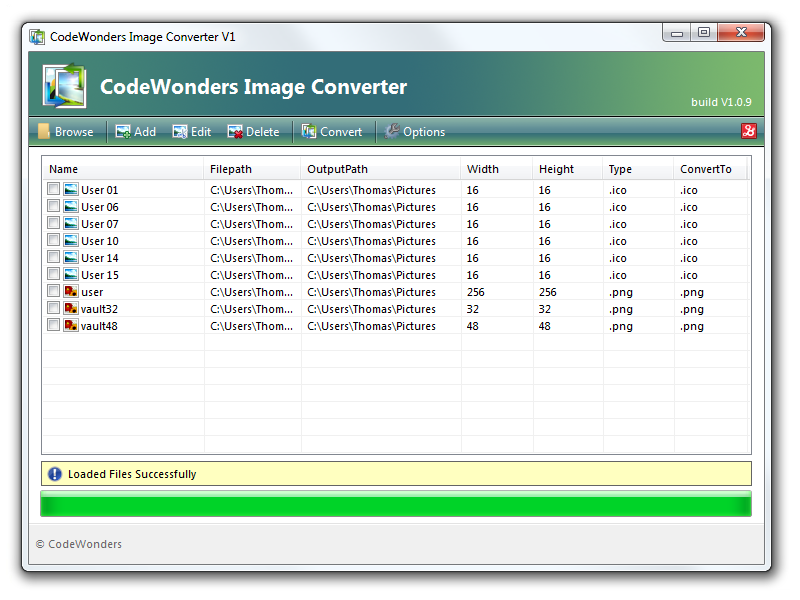Select the vault32 checkbox
Screen dimensions: 800x600
[54, 308]
